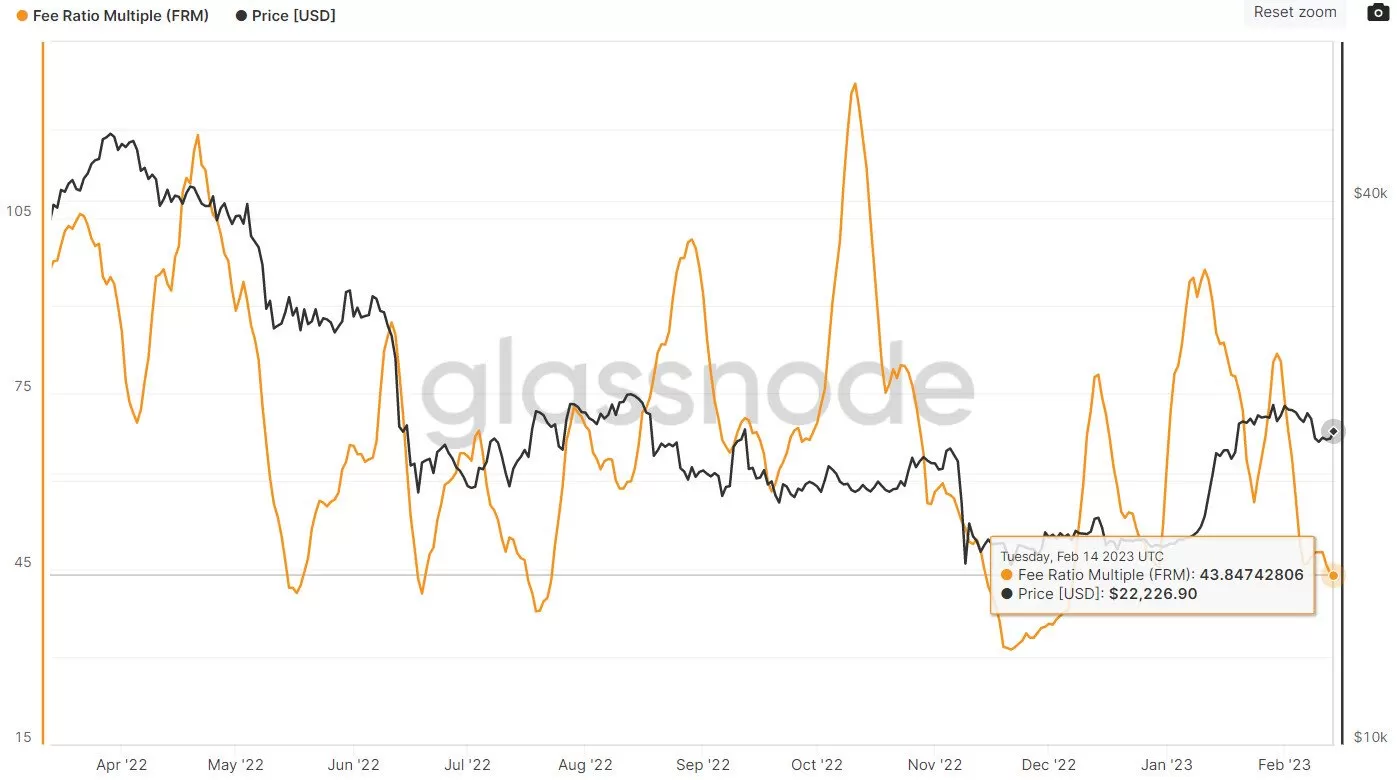Click the 105 left axis label
The image size is (1397, 780).
point(19,211)
